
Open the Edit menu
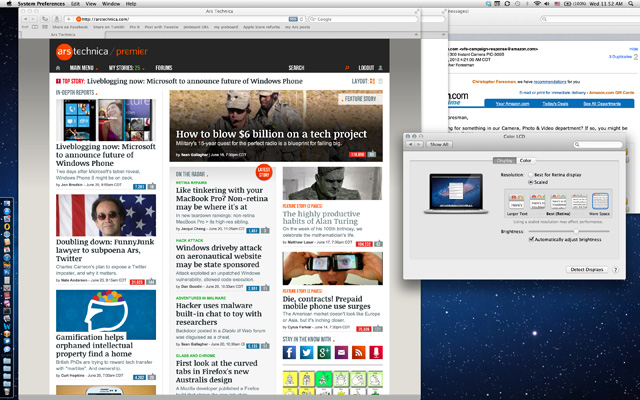(75, 4)
